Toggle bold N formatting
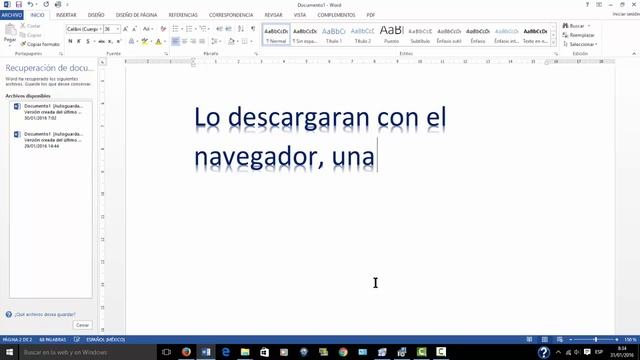The image size is (640, 360). pyautogui.click(x=70, y=41)
